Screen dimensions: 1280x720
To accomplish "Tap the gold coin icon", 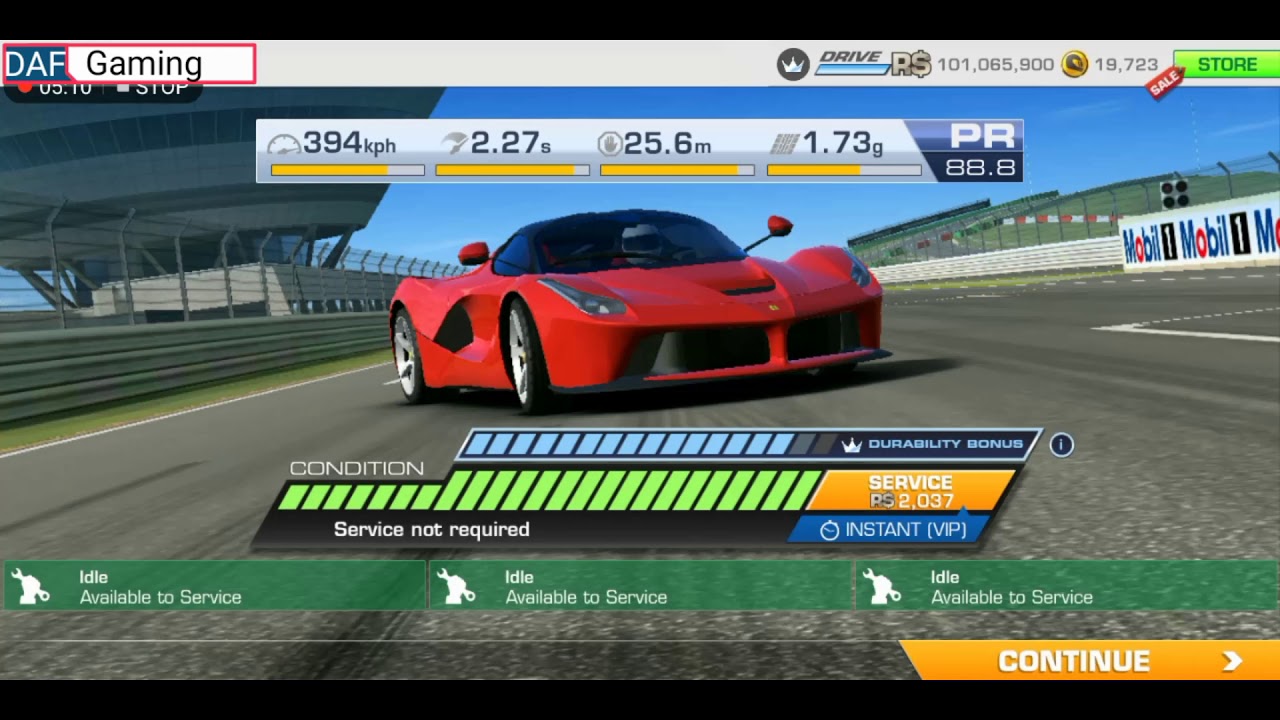I will (1075, 64).
